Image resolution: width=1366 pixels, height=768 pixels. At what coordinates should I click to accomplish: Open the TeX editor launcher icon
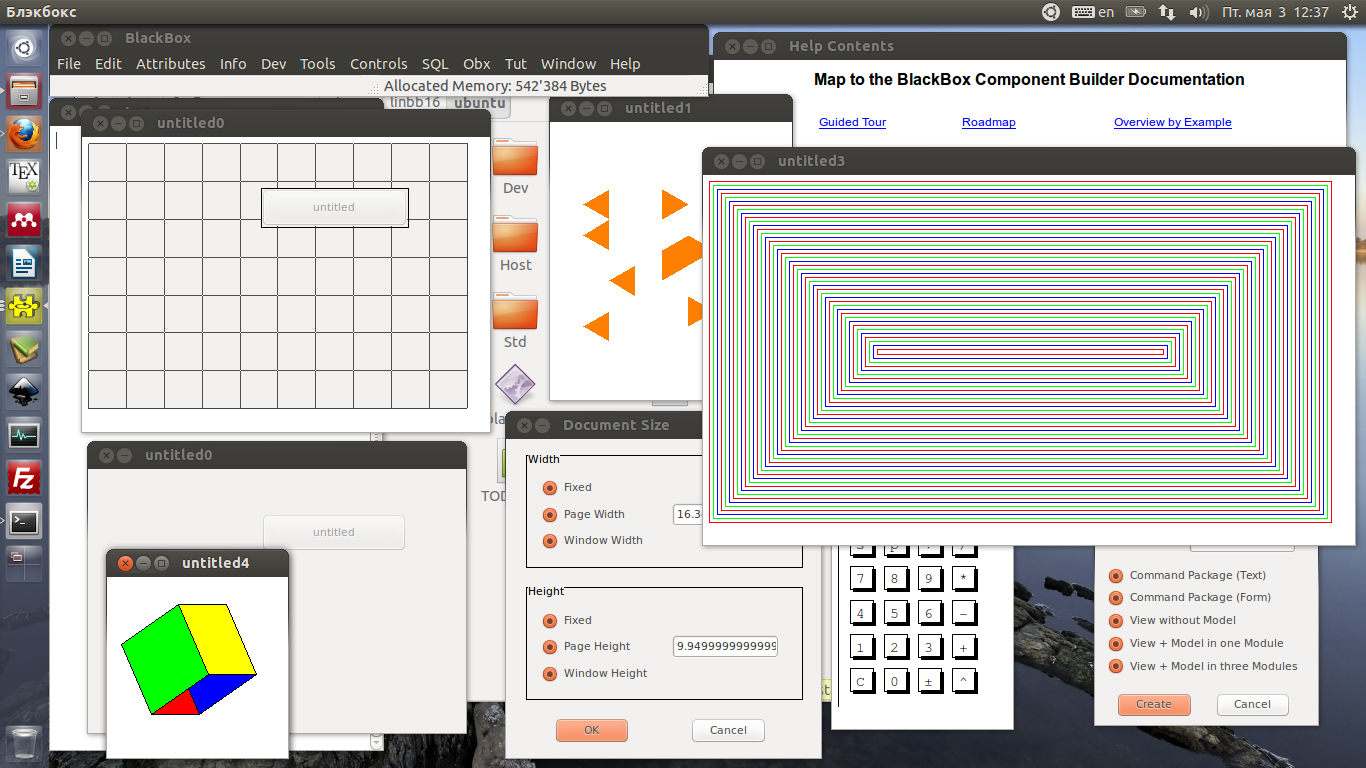pyautogui.click(x=24, y=177)
